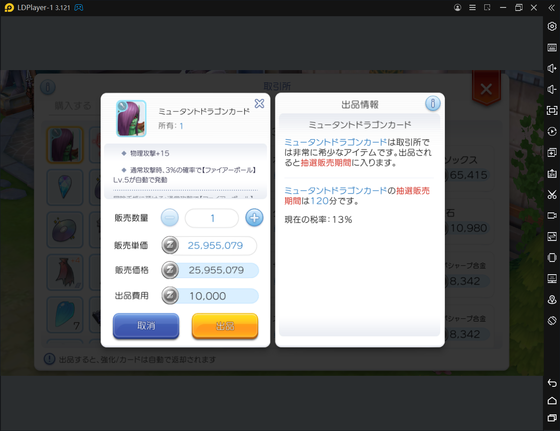
Task: Click Android recent apps icon
Action: [x=552, y=418]
